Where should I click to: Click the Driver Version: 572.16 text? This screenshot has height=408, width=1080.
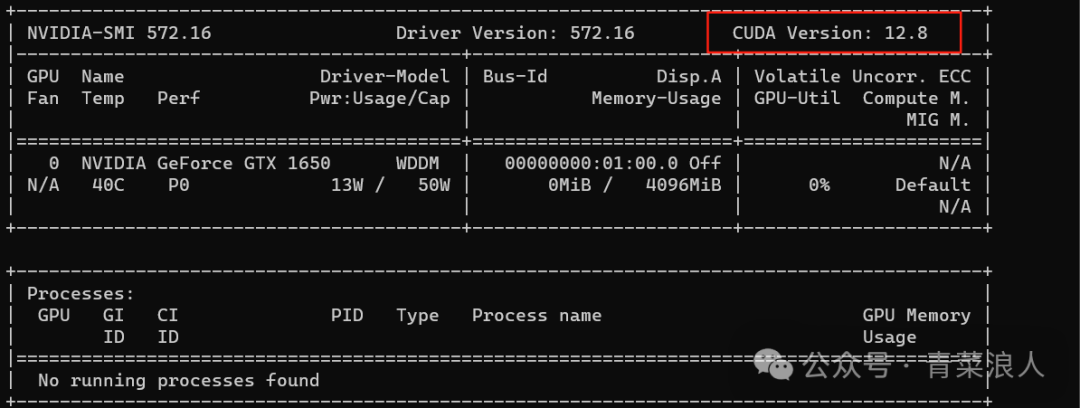(x=515, y=32)
